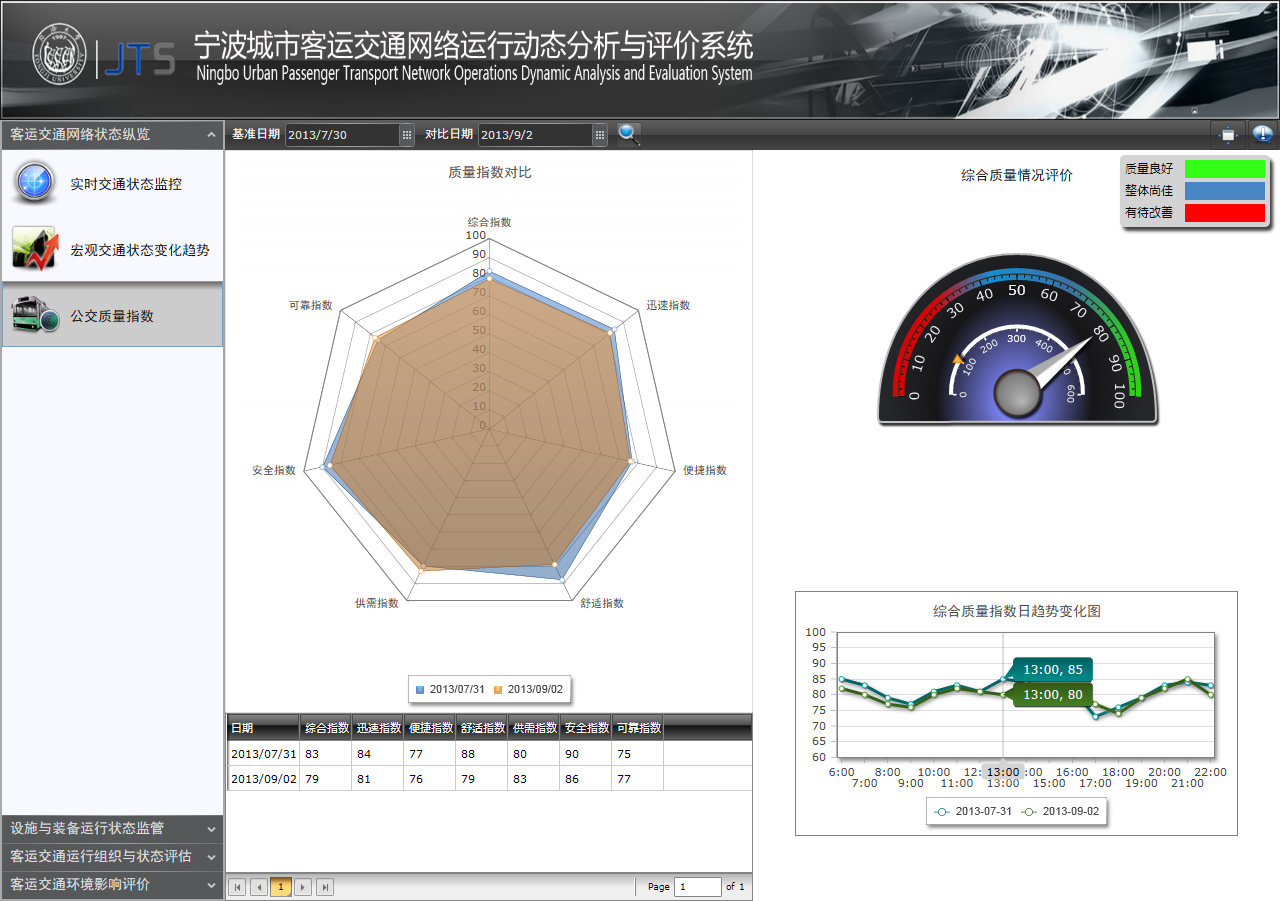Sort by 可靠指数 column header

tap(638, 728)
